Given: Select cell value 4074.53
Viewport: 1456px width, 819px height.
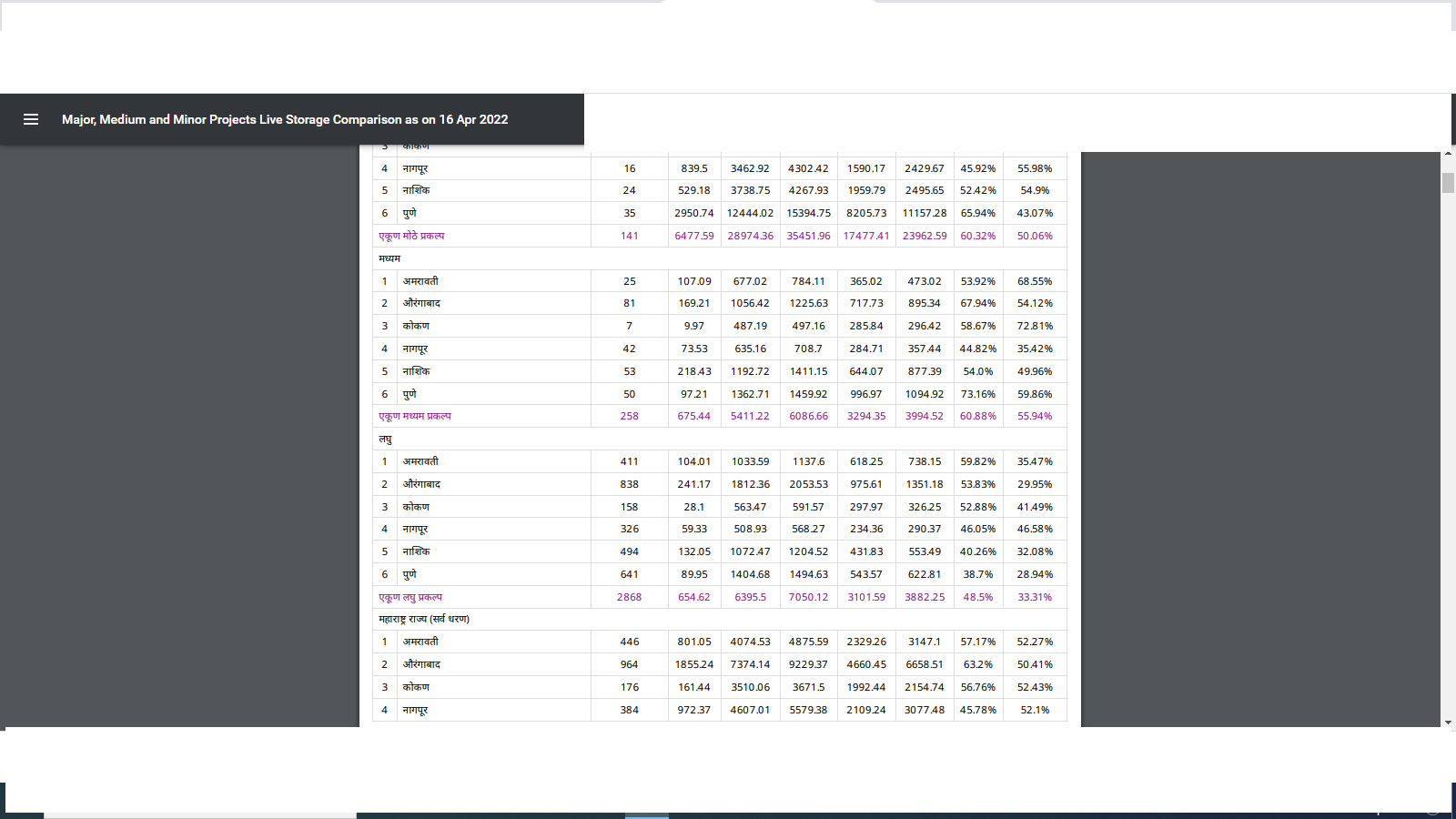Looking at the screenshot, I should [x=750, y=642].
